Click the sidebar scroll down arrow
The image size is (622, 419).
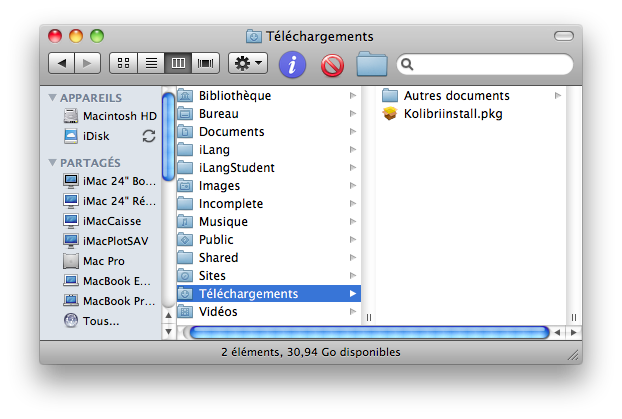169,331
